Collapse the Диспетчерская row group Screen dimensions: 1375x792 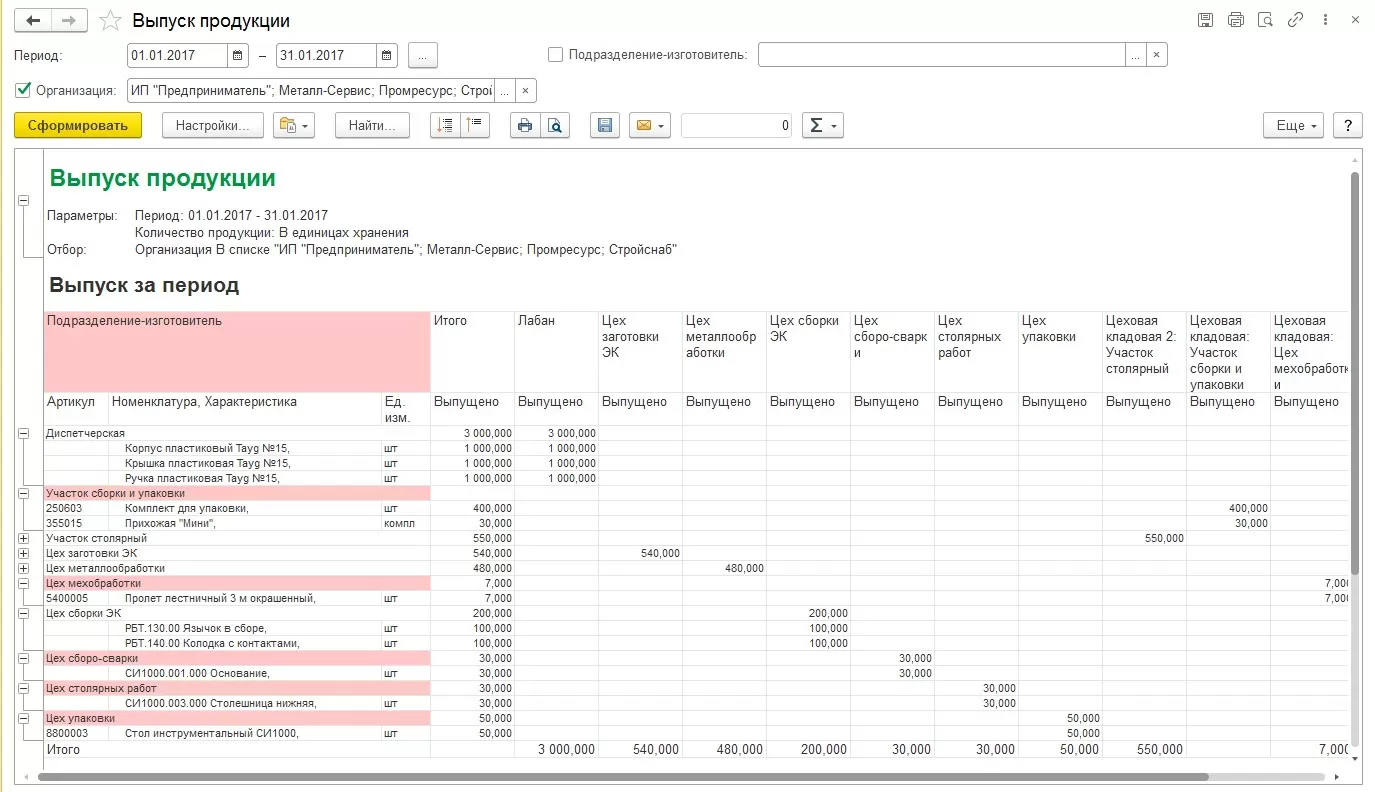(x=23, y=433)
